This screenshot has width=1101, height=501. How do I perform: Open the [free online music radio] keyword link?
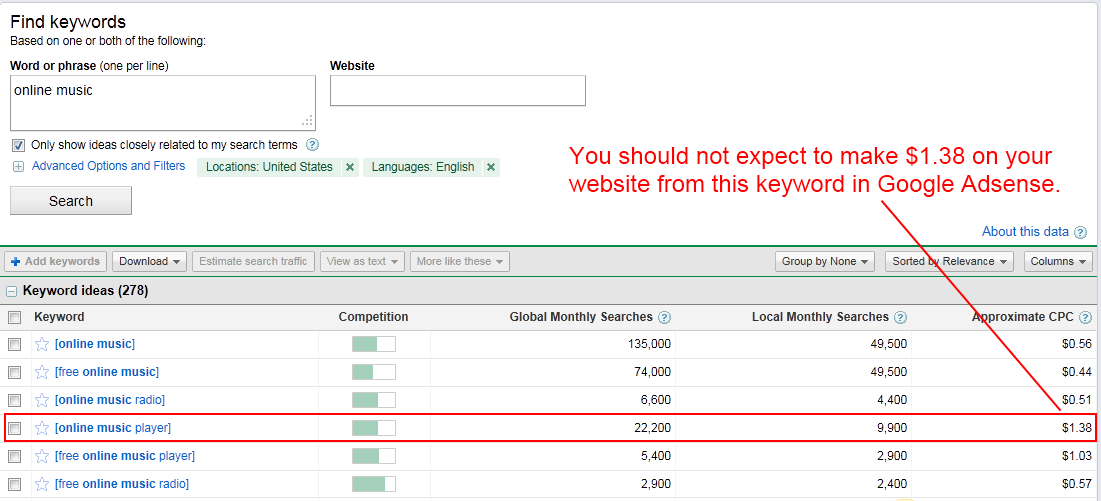122,484
